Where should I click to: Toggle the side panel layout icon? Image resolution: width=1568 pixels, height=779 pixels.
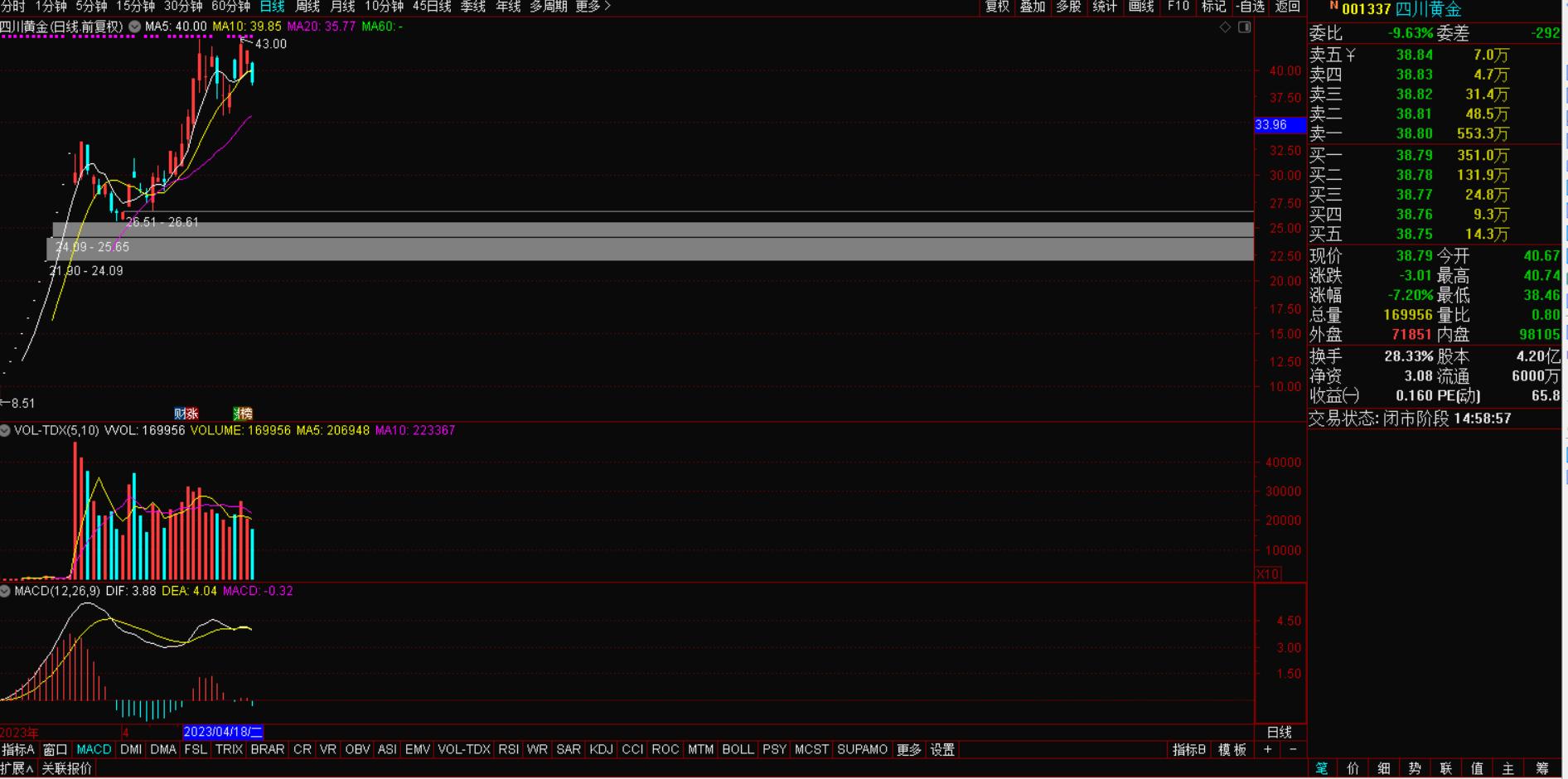click(x=1244, y=27)
